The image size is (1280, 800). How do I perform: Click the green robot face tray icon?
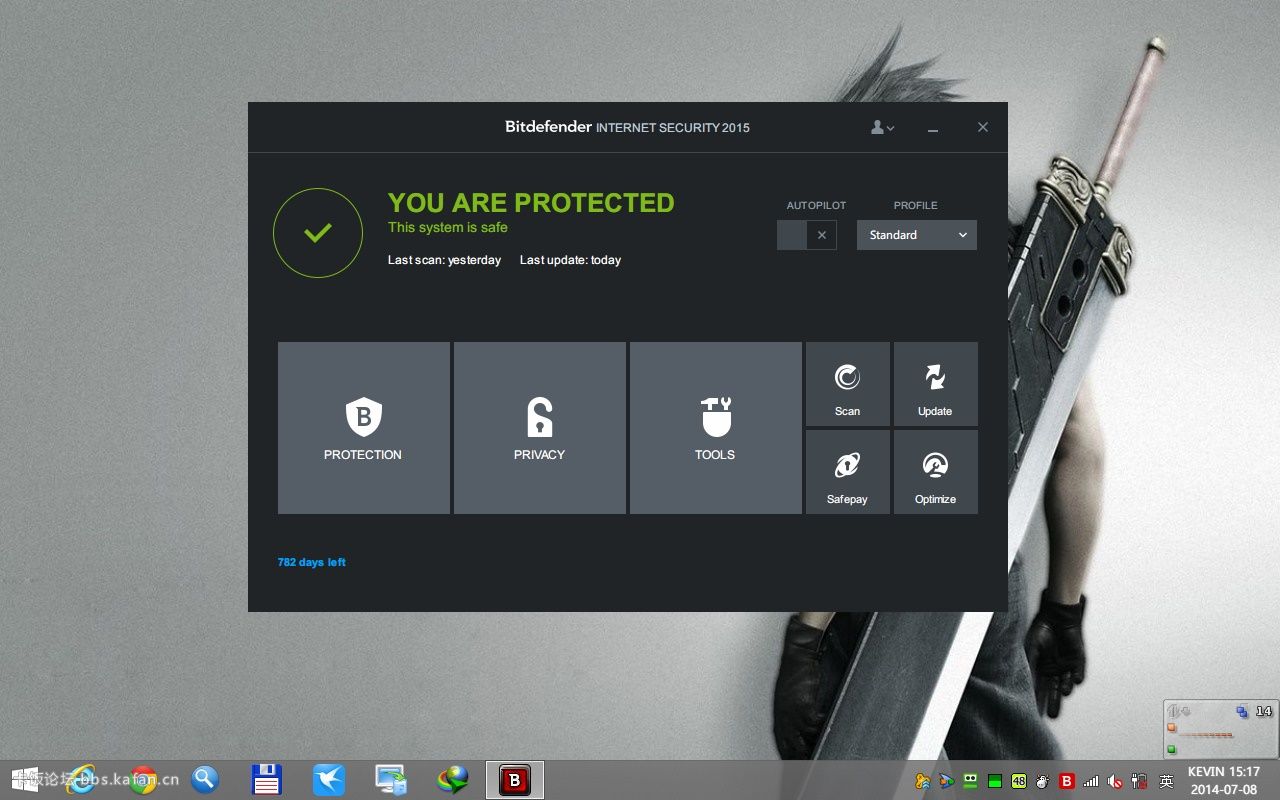[x=970, y=781]
